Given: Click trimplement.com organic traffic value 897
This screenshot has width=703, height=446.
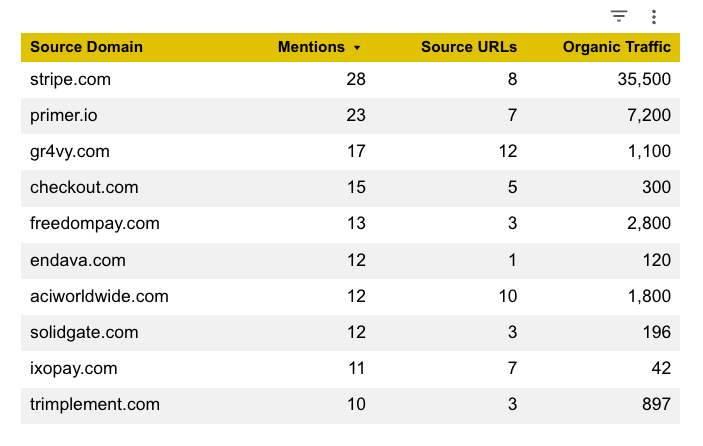Looking at the screenshot, I should click(656, 404).
